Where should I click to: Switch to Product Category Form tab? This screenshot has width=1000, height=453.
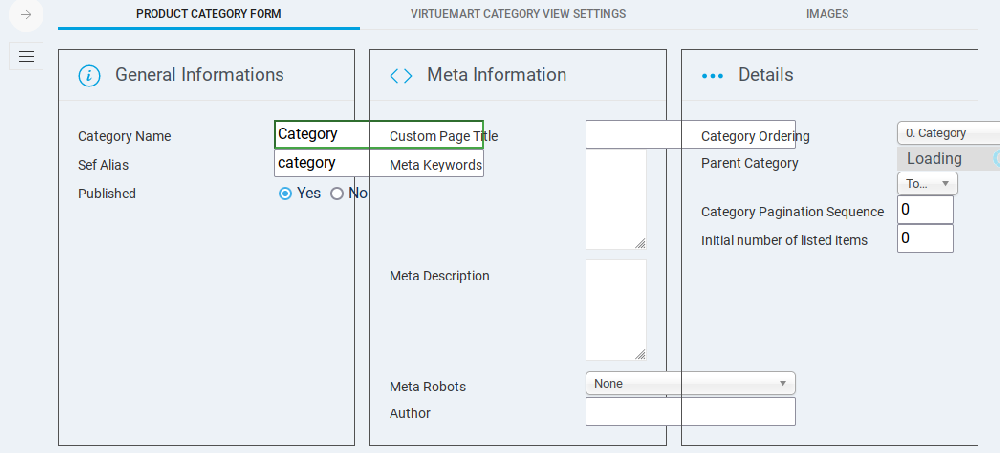[209, 14]
